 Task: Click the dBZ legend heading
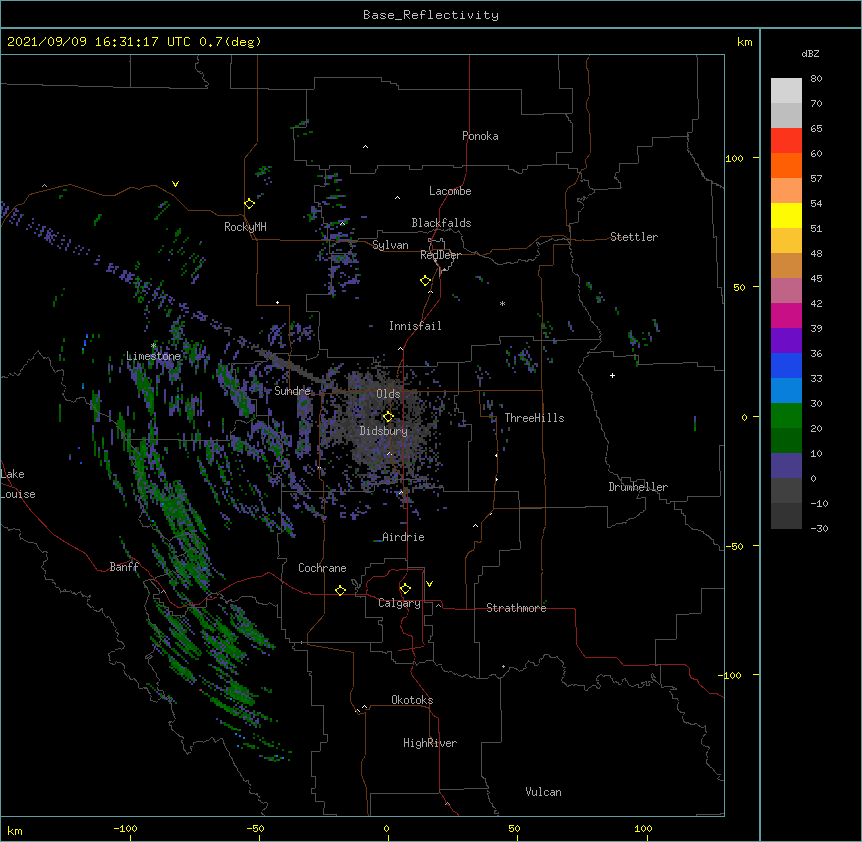pyautogui.click(x=810, y=54)
